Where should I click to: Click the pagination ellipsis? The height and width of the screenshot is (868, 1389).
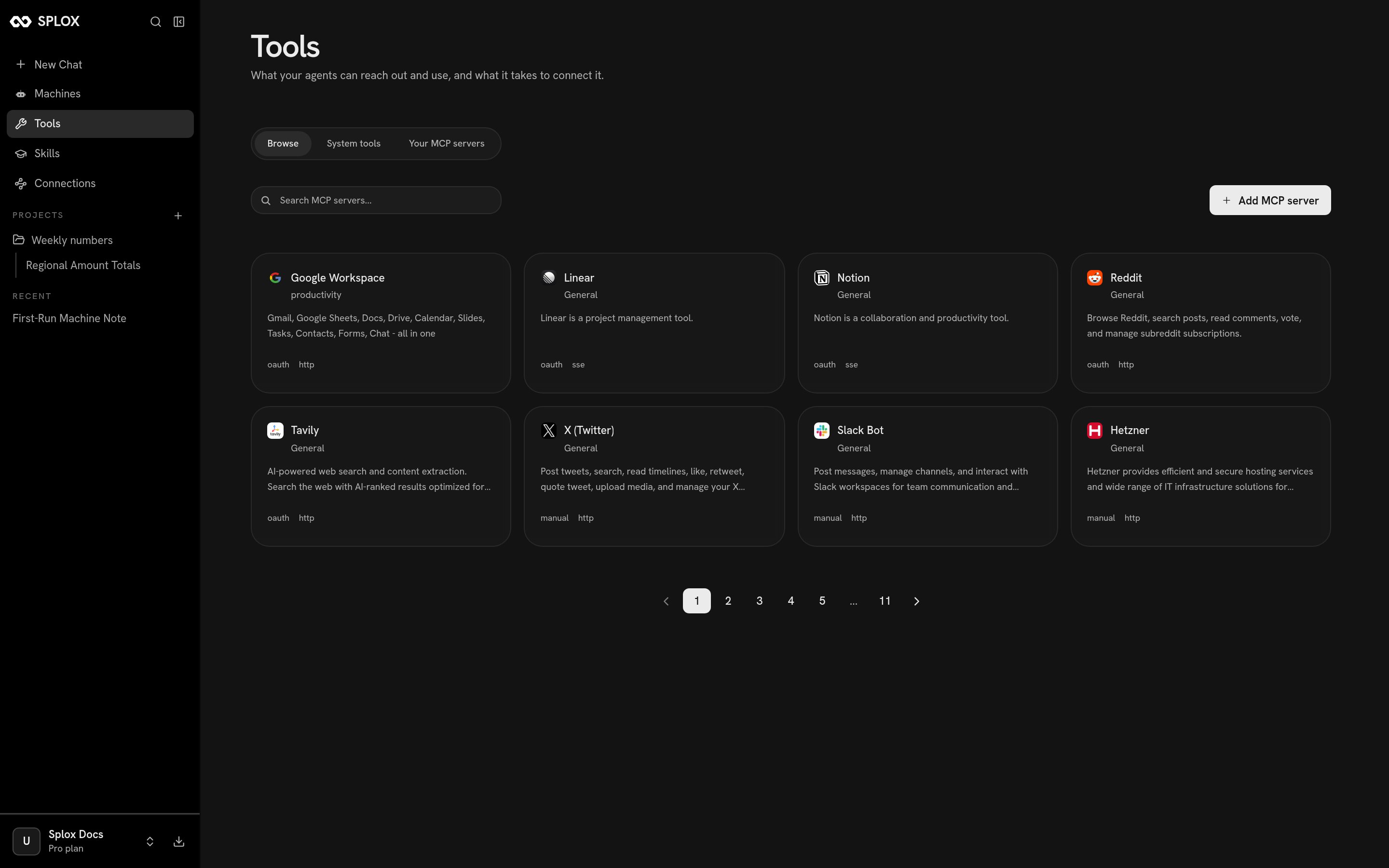854,602
